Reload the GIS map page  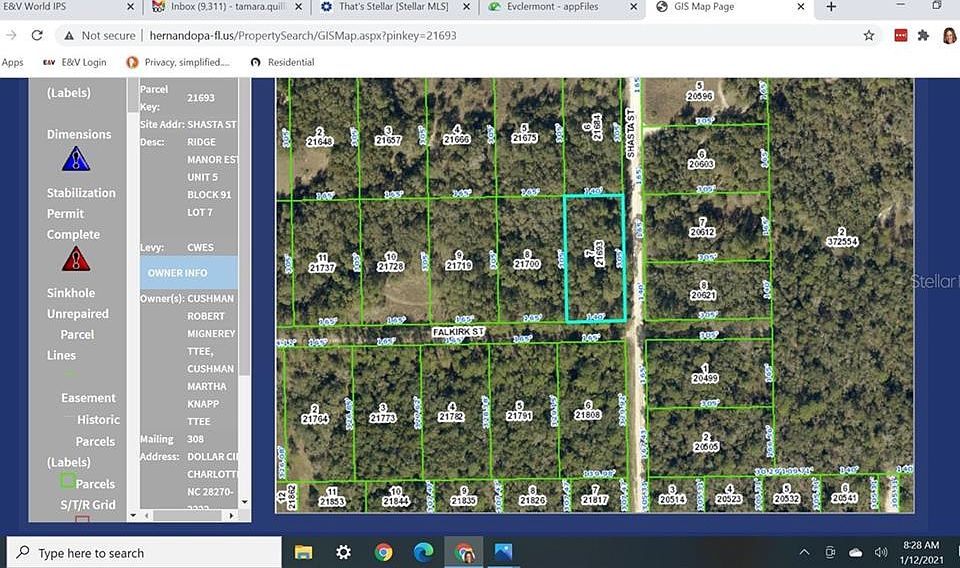click(37, 36)
